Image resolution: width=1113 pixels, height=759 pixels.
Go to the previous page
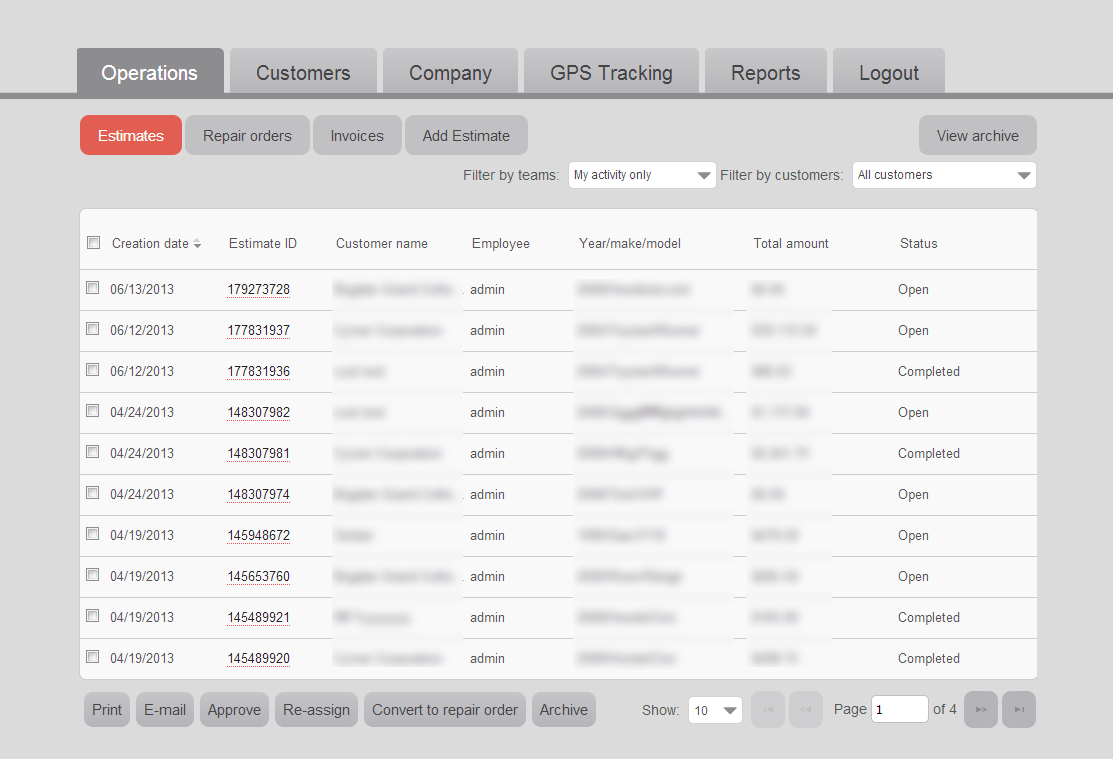(x=805, y=709)
